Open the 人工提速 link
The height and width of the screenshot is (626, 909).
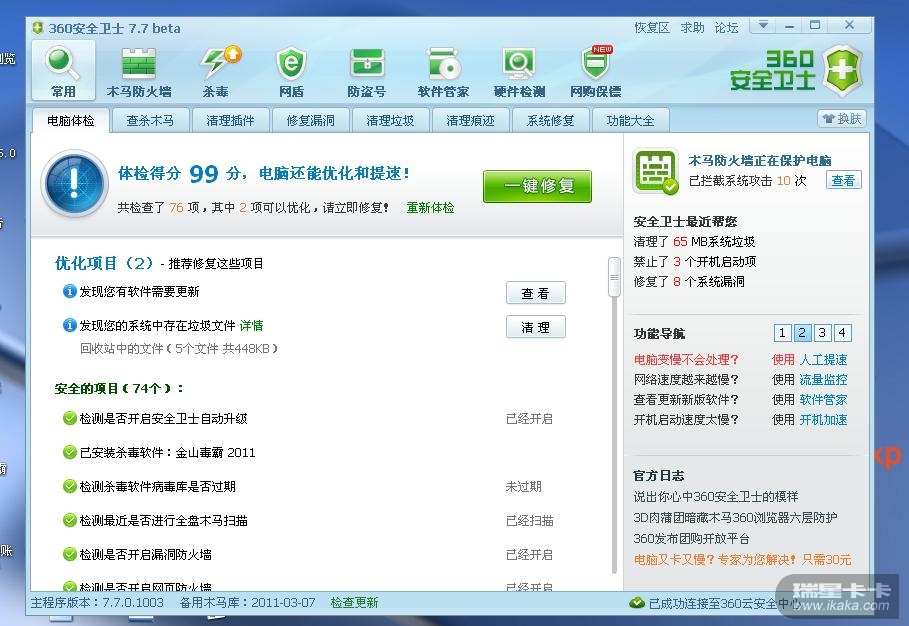[823, 359]
